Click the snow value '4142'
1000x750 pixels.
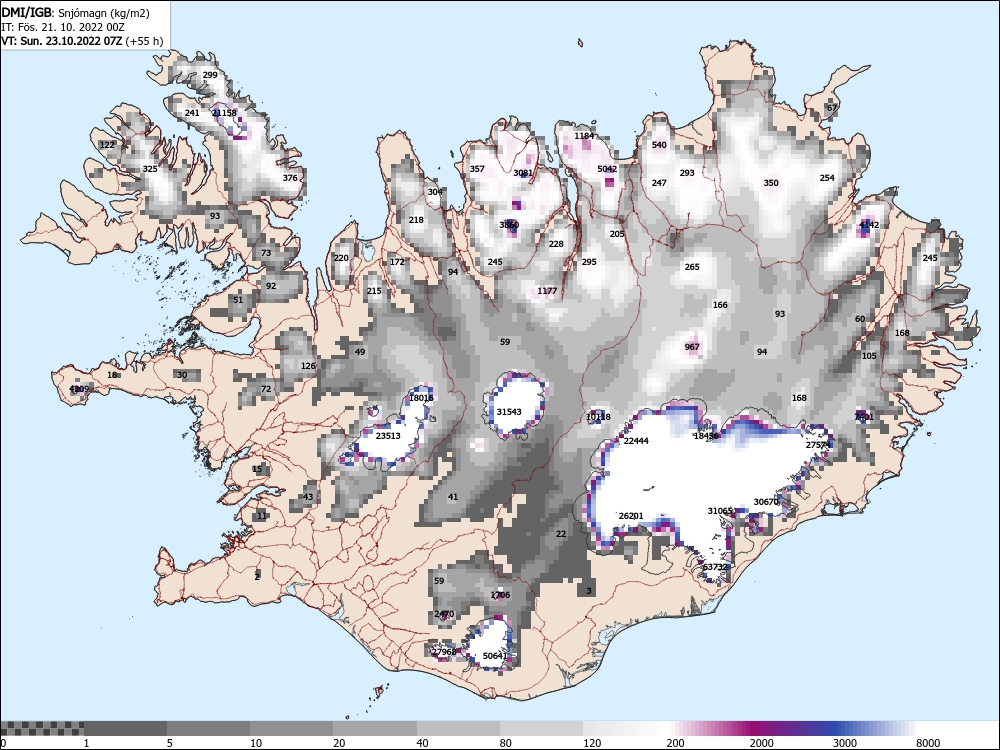[869, 225]
